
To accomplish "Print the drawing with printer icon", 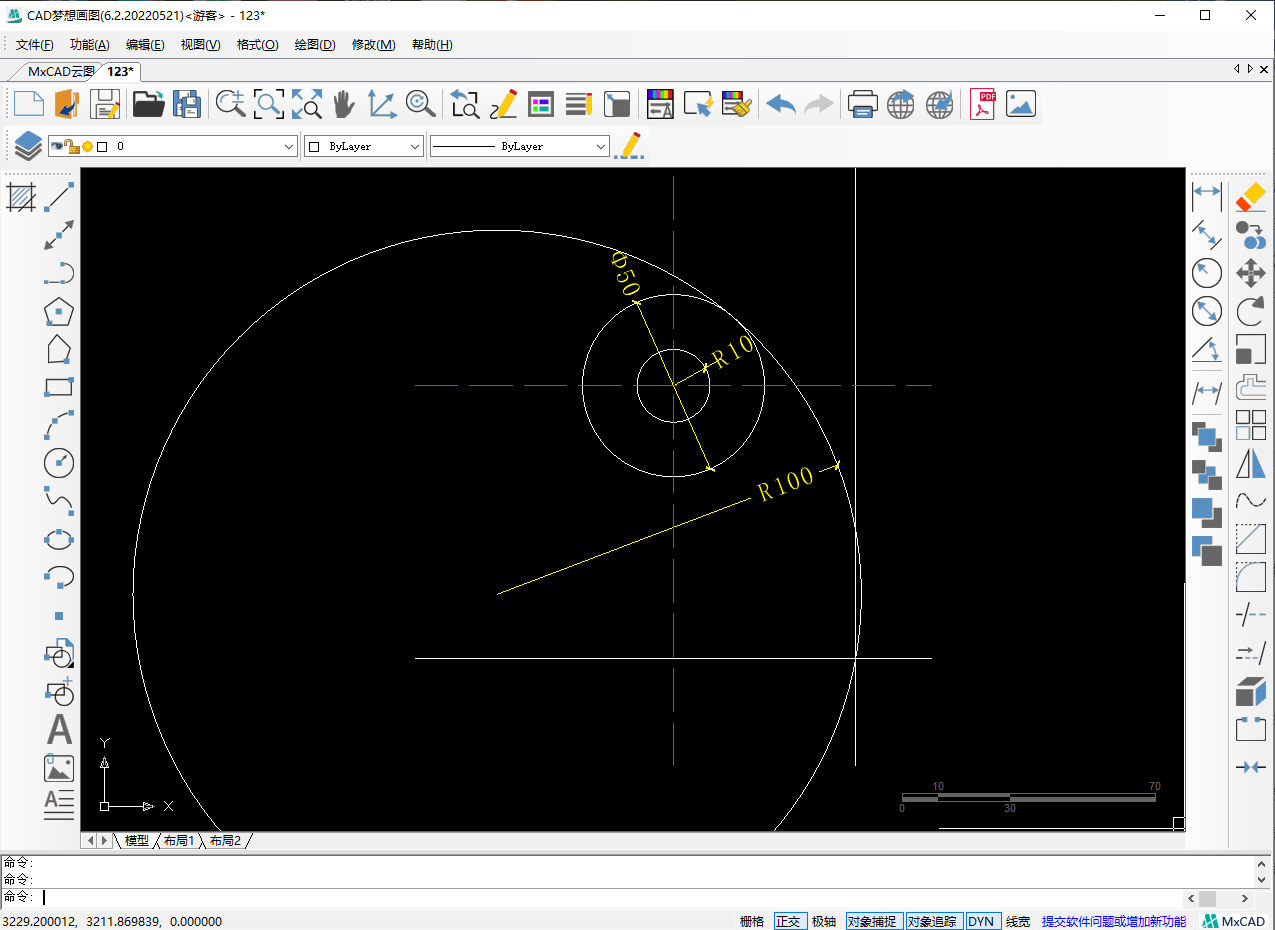I will point(862,104).
